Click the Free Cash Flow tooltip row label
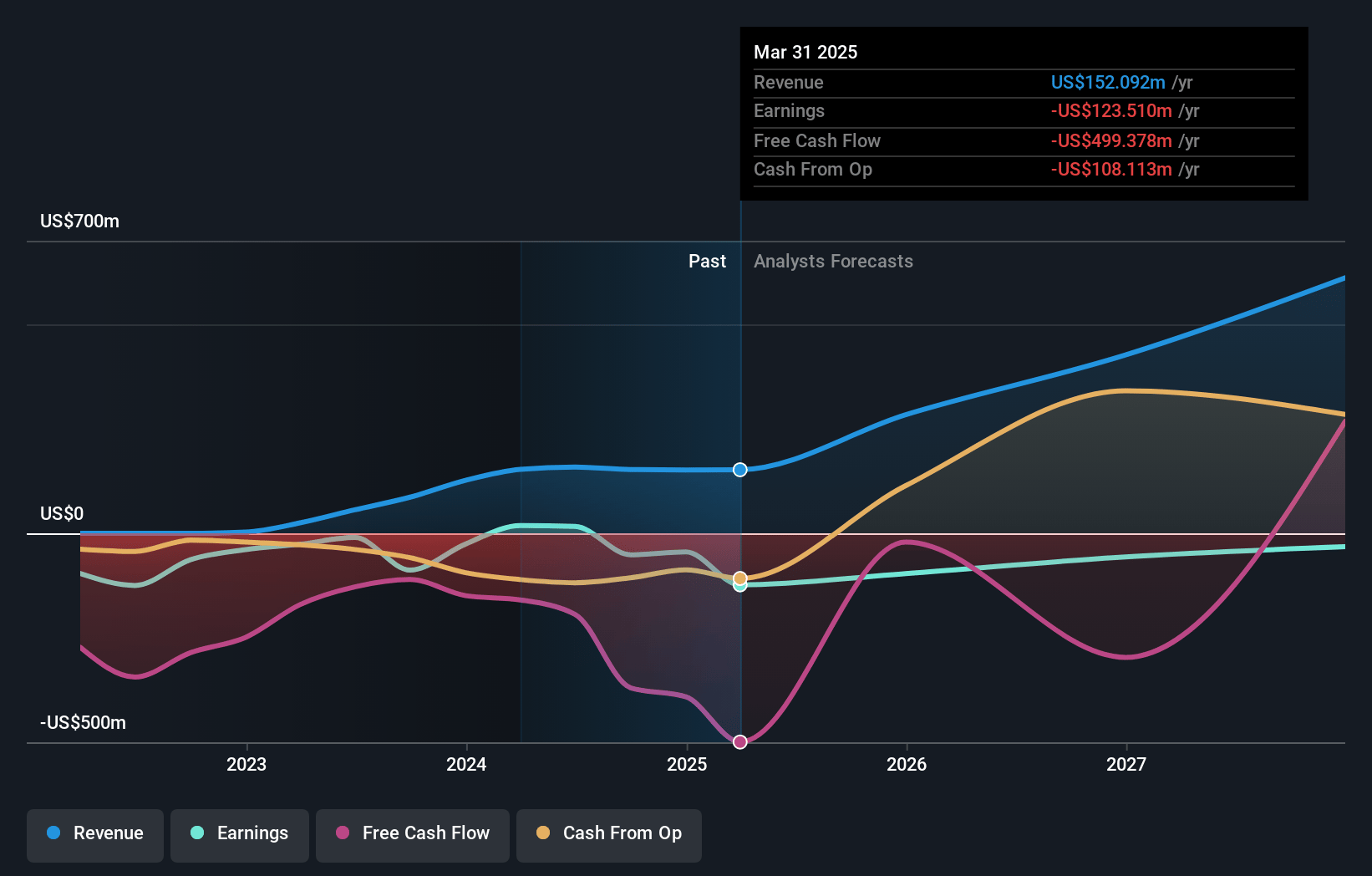 coord(817,140)
